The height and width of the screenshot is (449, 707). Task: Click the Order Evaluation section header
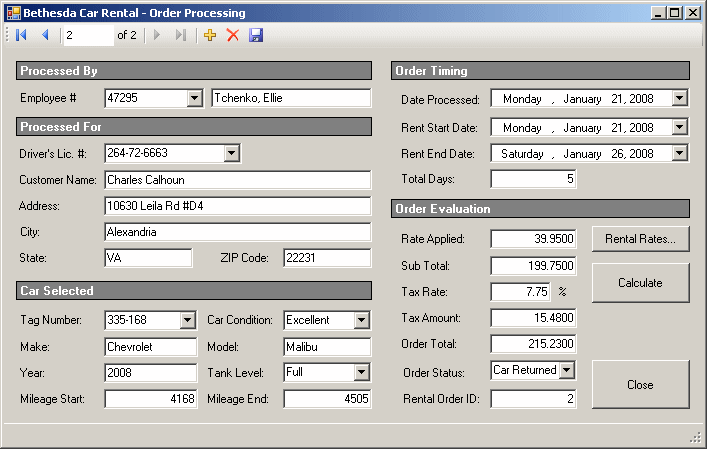tap(540, 209)
